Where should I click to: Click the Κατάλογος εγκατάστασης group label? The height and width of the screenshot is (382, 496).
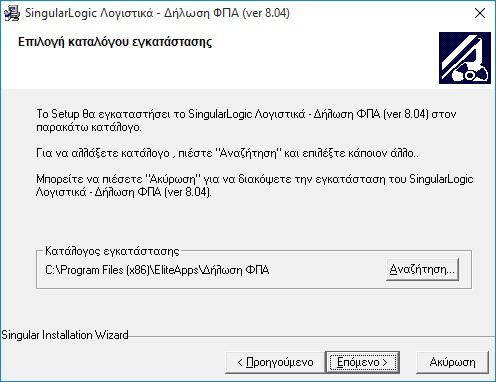click(112, 251)
